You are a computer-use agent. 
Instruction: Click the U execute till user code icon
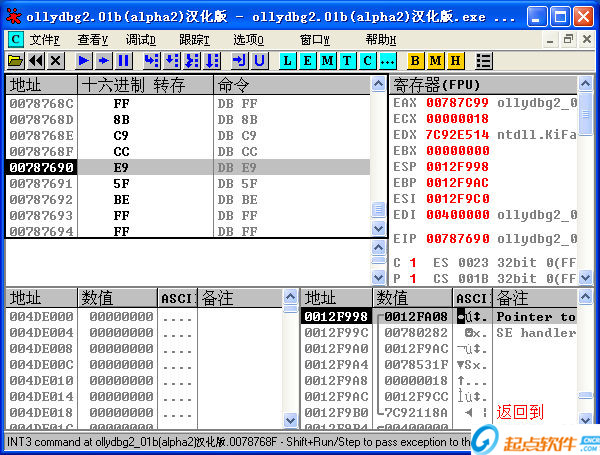point(260,60)
